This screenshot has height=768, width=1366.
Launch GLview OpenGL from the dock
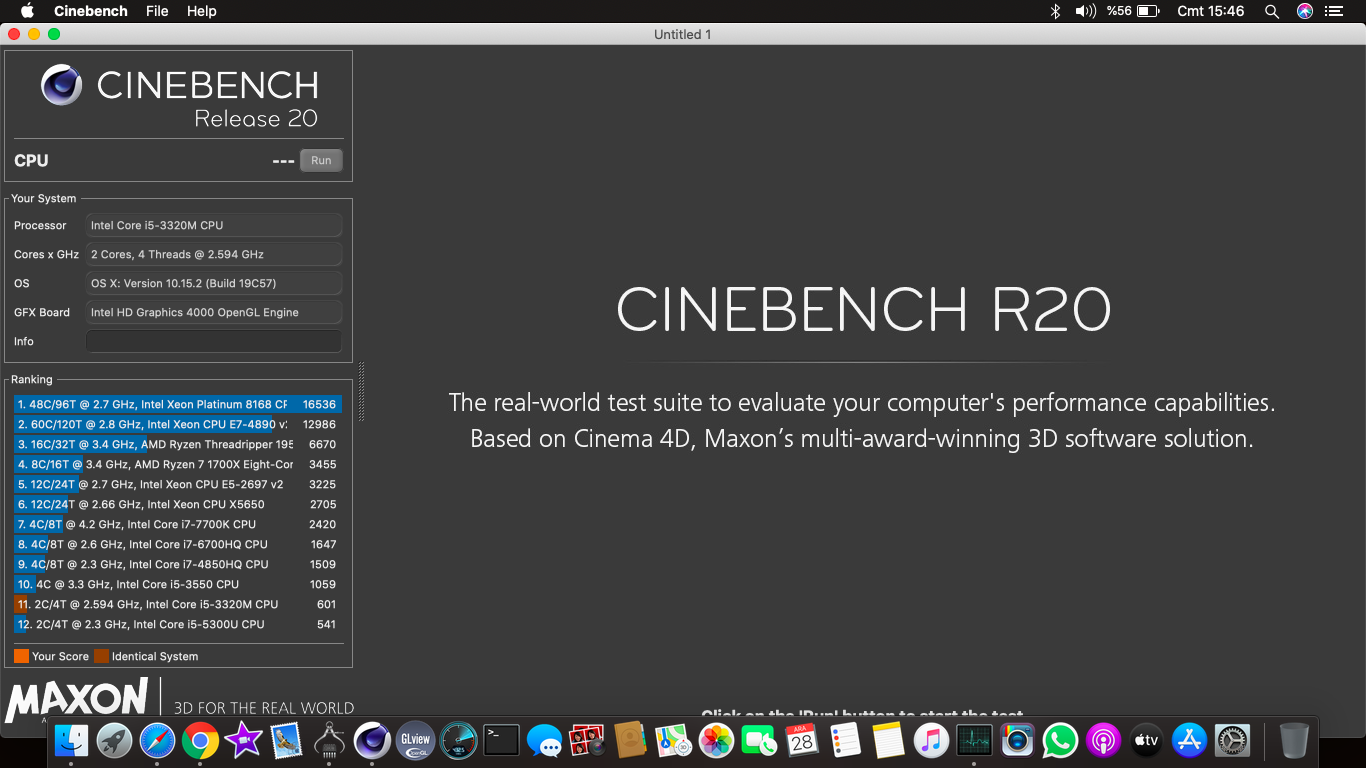click(x=415, y=740)
